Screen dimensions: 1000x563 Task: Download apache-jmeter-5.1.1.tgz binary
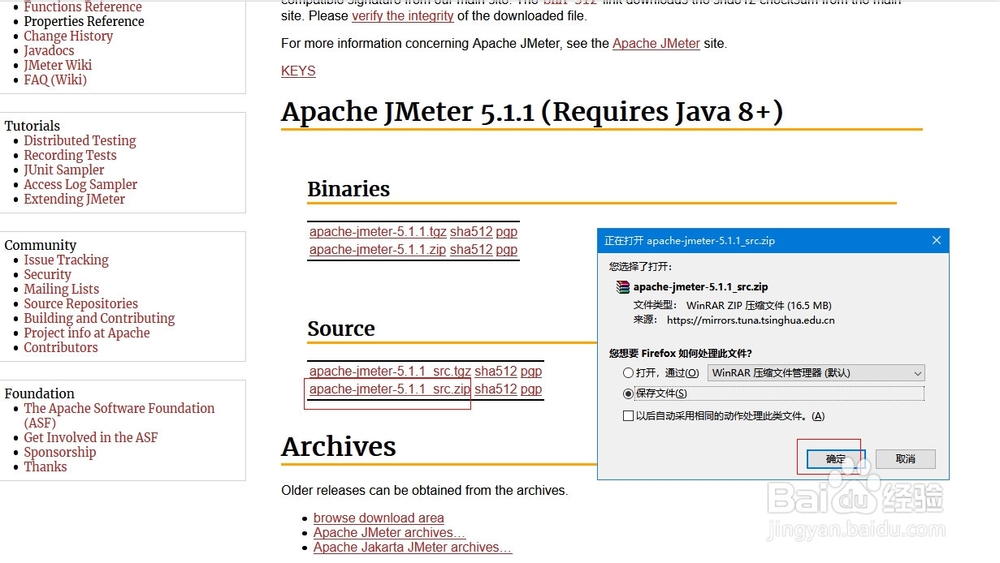(x=378, y=231)
